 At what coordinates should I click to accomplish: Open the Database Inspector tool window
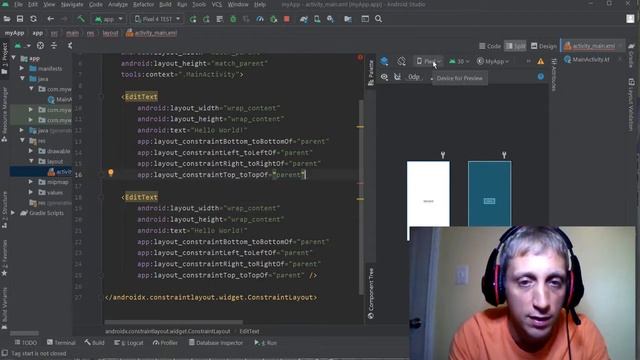216,343
